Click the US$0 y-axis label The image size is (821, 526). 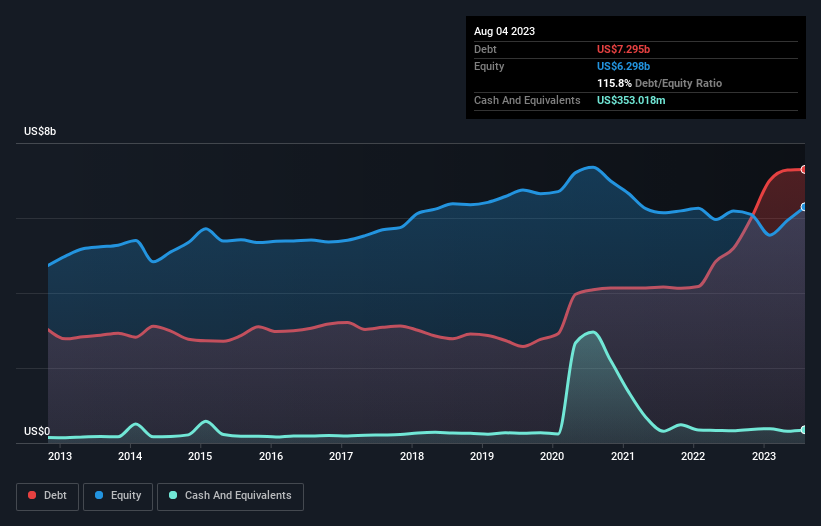(37, 431)
